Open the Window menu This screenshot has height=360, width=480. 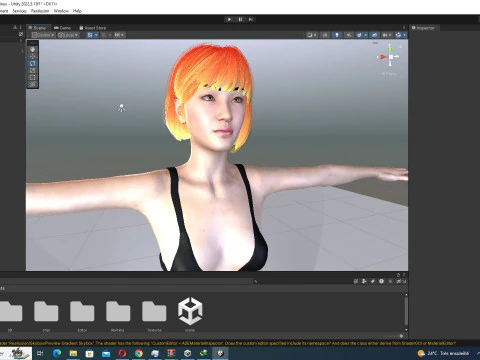pyautogui.click(x=61, y=11)
